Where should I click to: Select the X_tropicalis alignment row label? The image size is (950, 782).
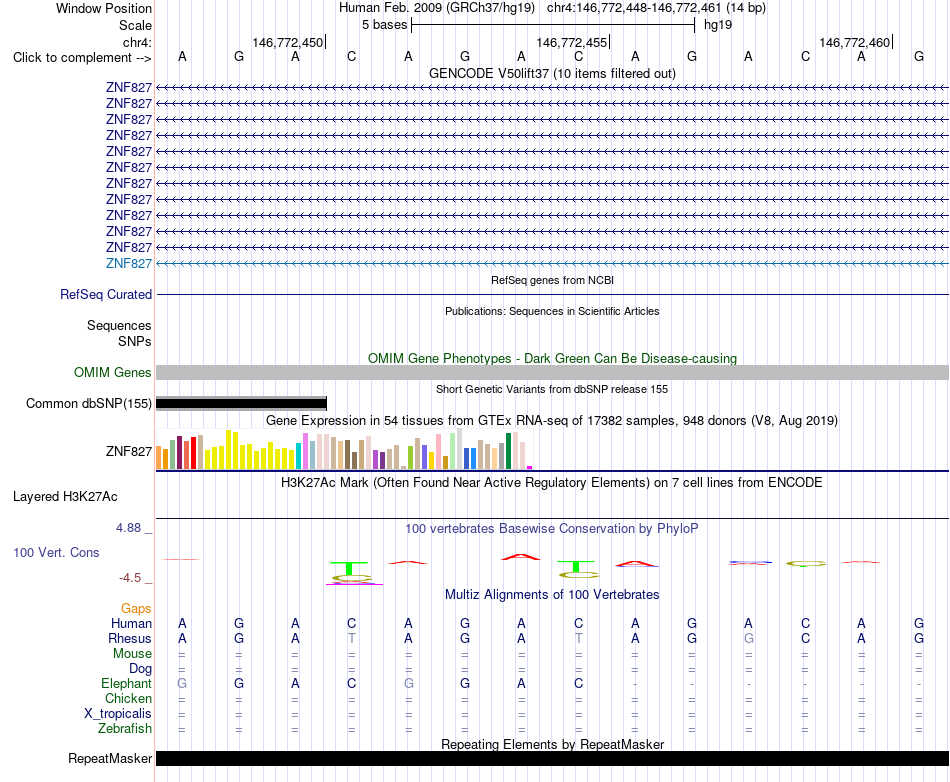(118, 714)
